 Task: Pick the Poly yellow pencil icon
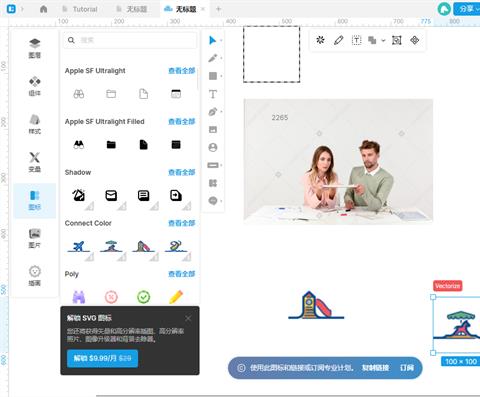pyautogui.click(x=176, y=297)
